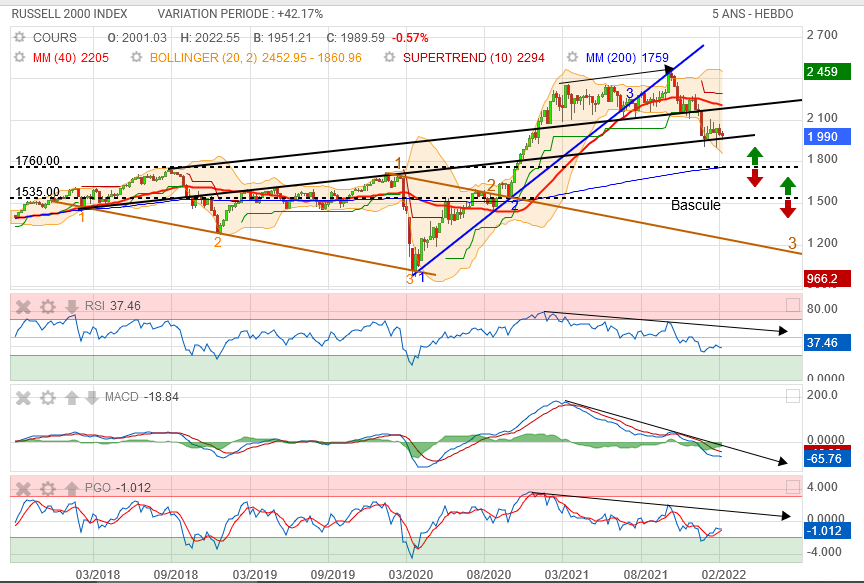The width and height of the screenshot is (864, 583).
Task: Click the 09/2019 date on time axis
Action: tap(333, 575)
